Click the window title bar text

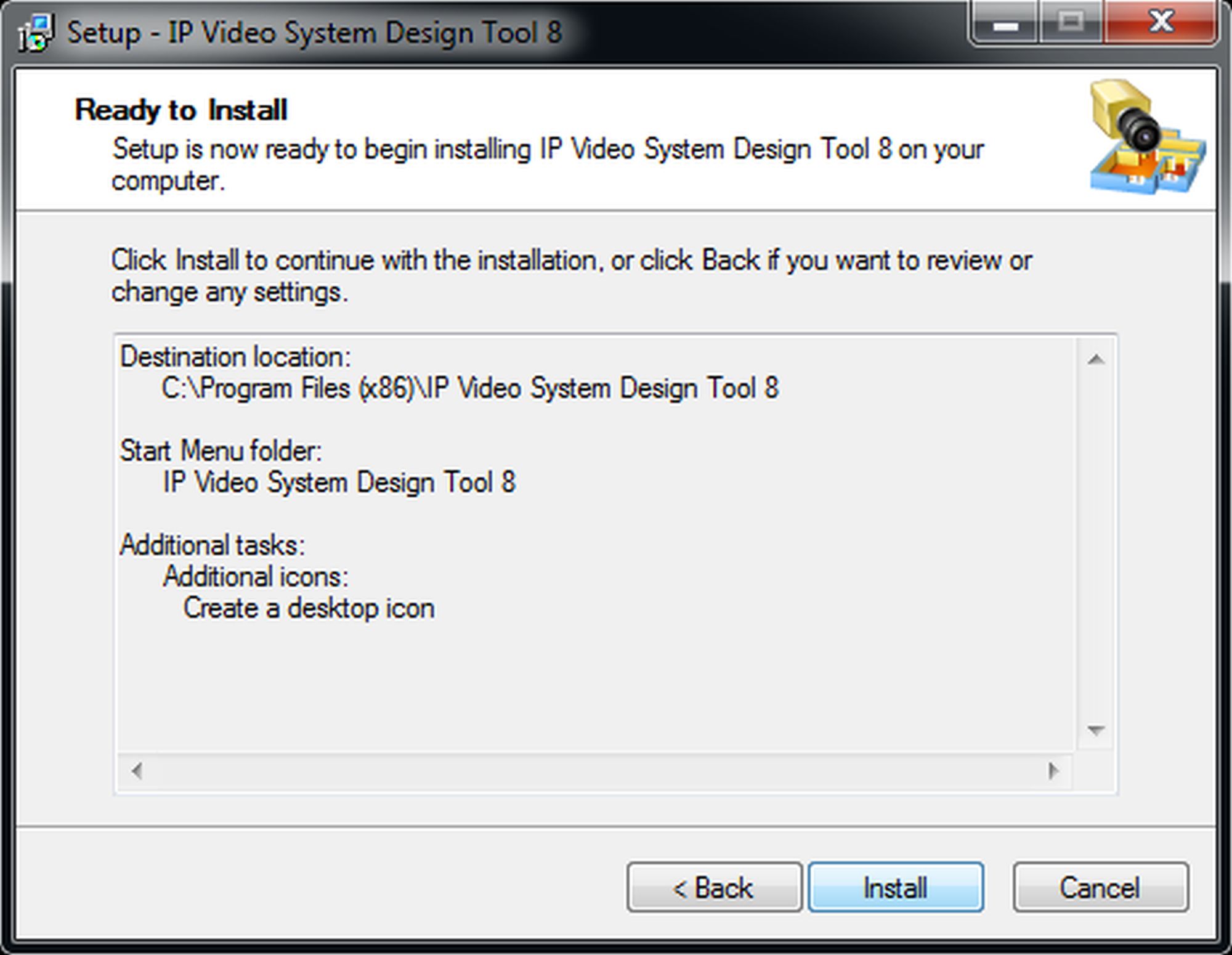(x=314, y=33)
